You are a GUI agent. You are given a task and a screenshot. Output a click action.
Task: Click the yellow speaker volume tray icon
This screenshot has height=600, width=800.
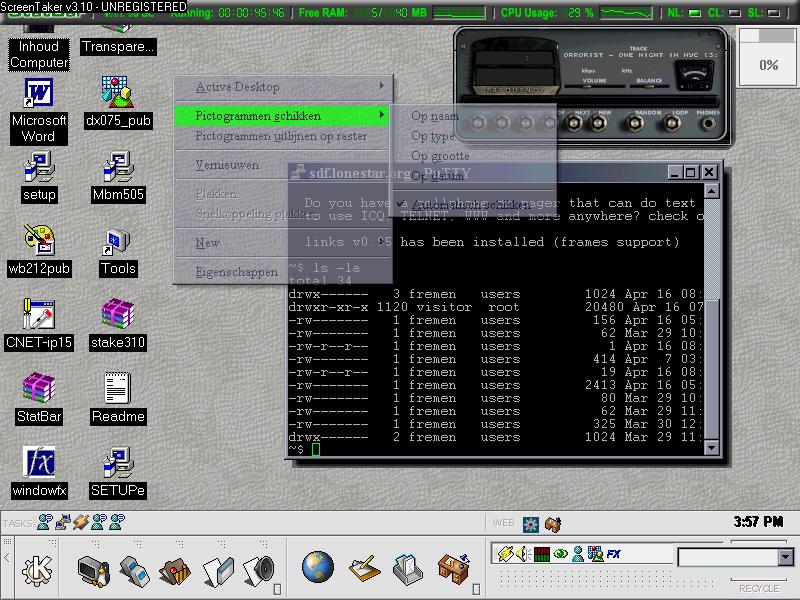pos(523,554)
